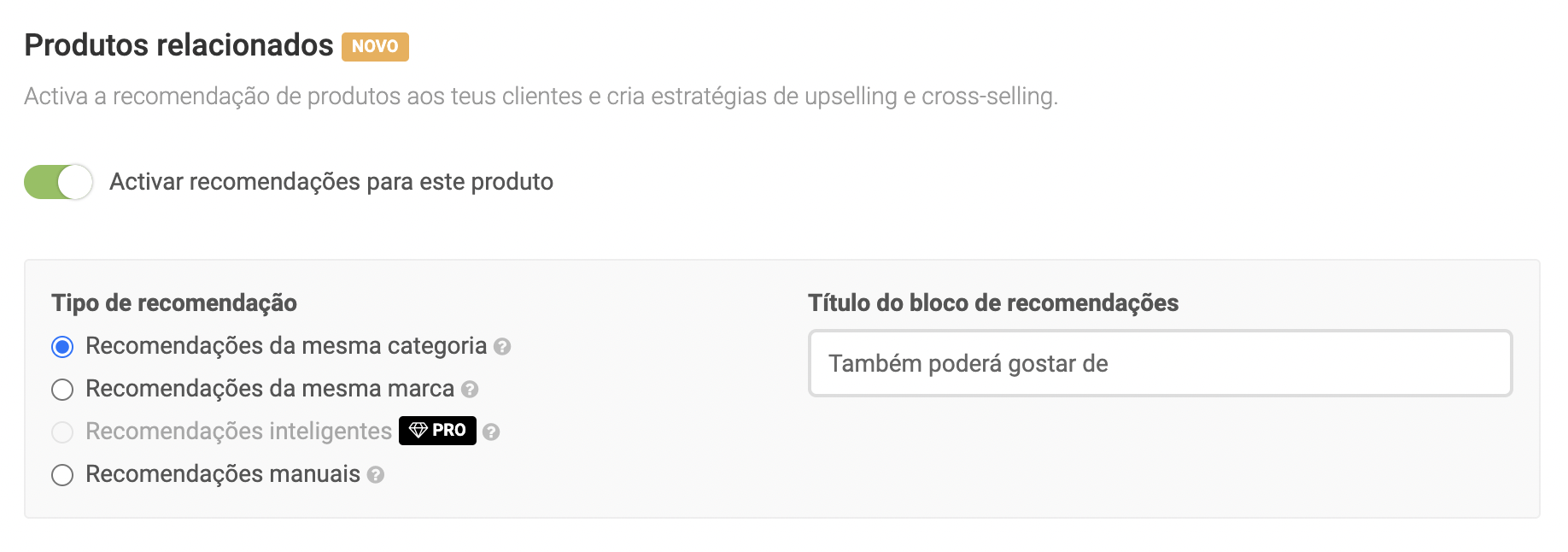1568x552 pixels.
Task: Click the black PRO diamond badge
Action: point(437,431)
